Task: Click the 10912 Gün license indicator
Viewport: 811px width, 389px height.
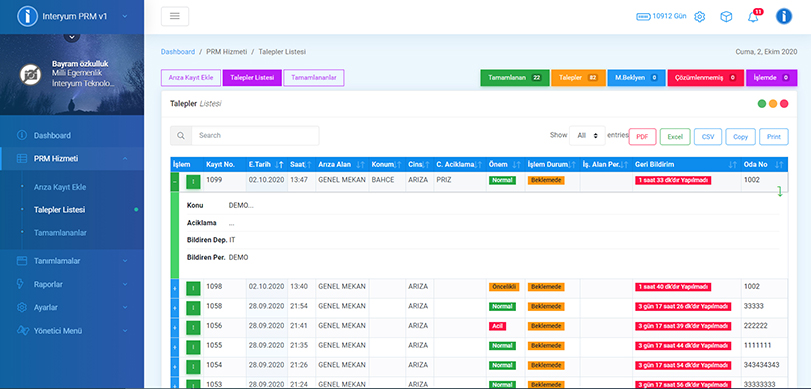Action: click(x=661, y=16)
